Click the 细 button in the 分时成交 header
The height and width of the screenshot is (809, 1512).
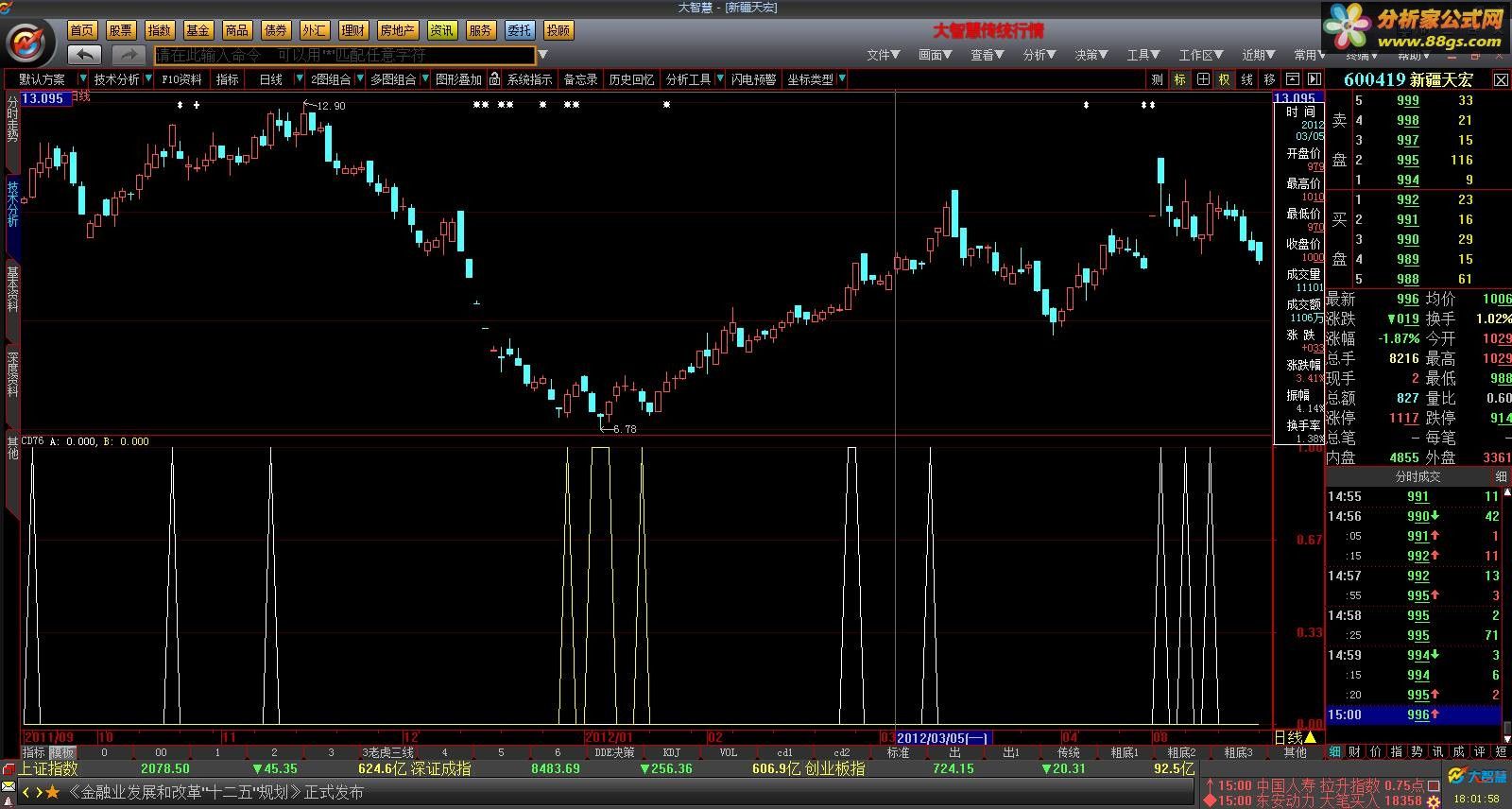(1501, 476)
